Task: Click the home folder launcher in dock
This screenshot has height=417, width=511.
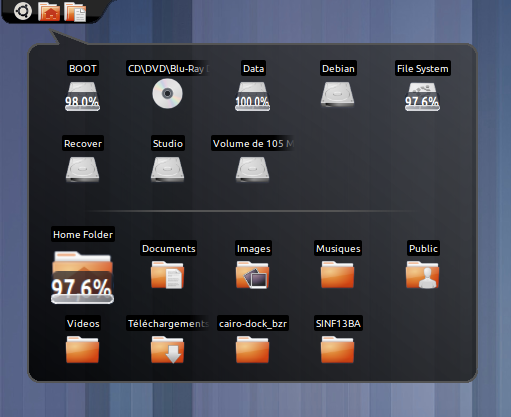Action: click(49, 12)
